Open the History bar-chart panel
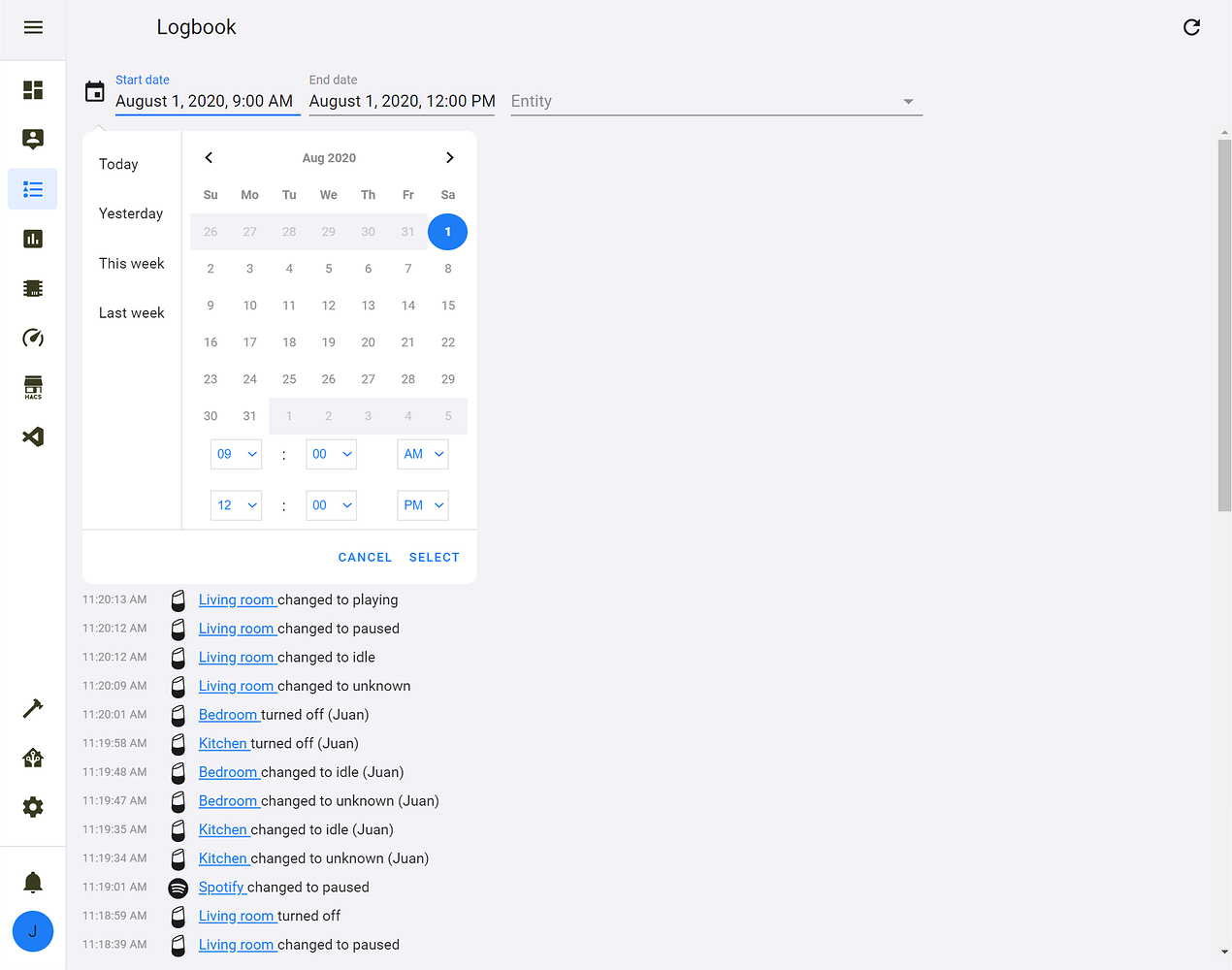The width and height of the screenshot is (1232, 970). pos(32,238)
